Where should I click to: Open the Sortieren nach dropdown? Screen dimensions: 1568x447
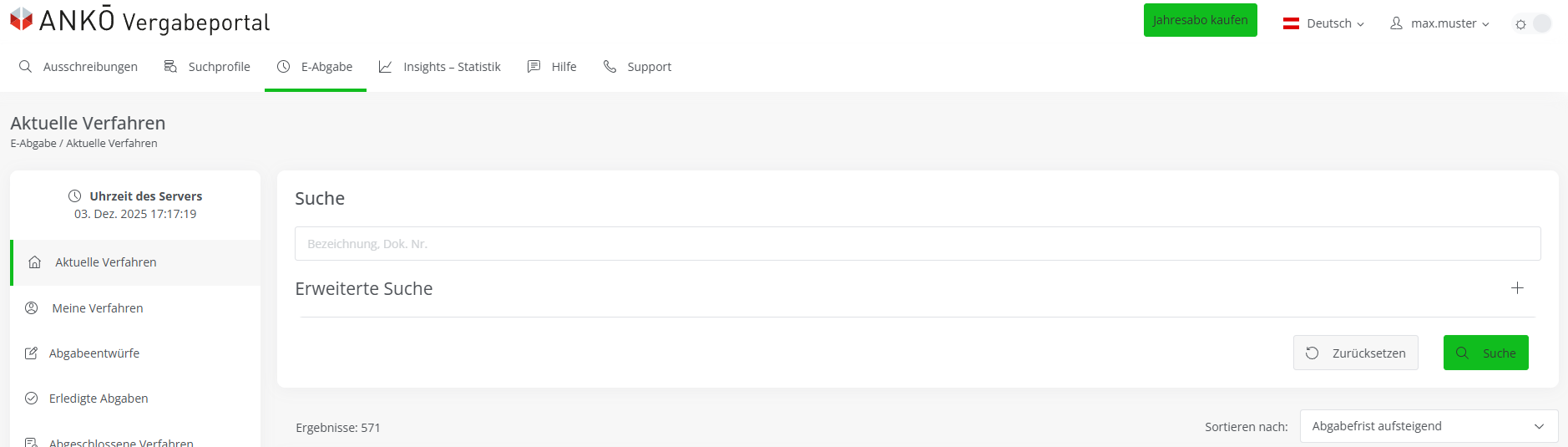(x=1428, y=426)
